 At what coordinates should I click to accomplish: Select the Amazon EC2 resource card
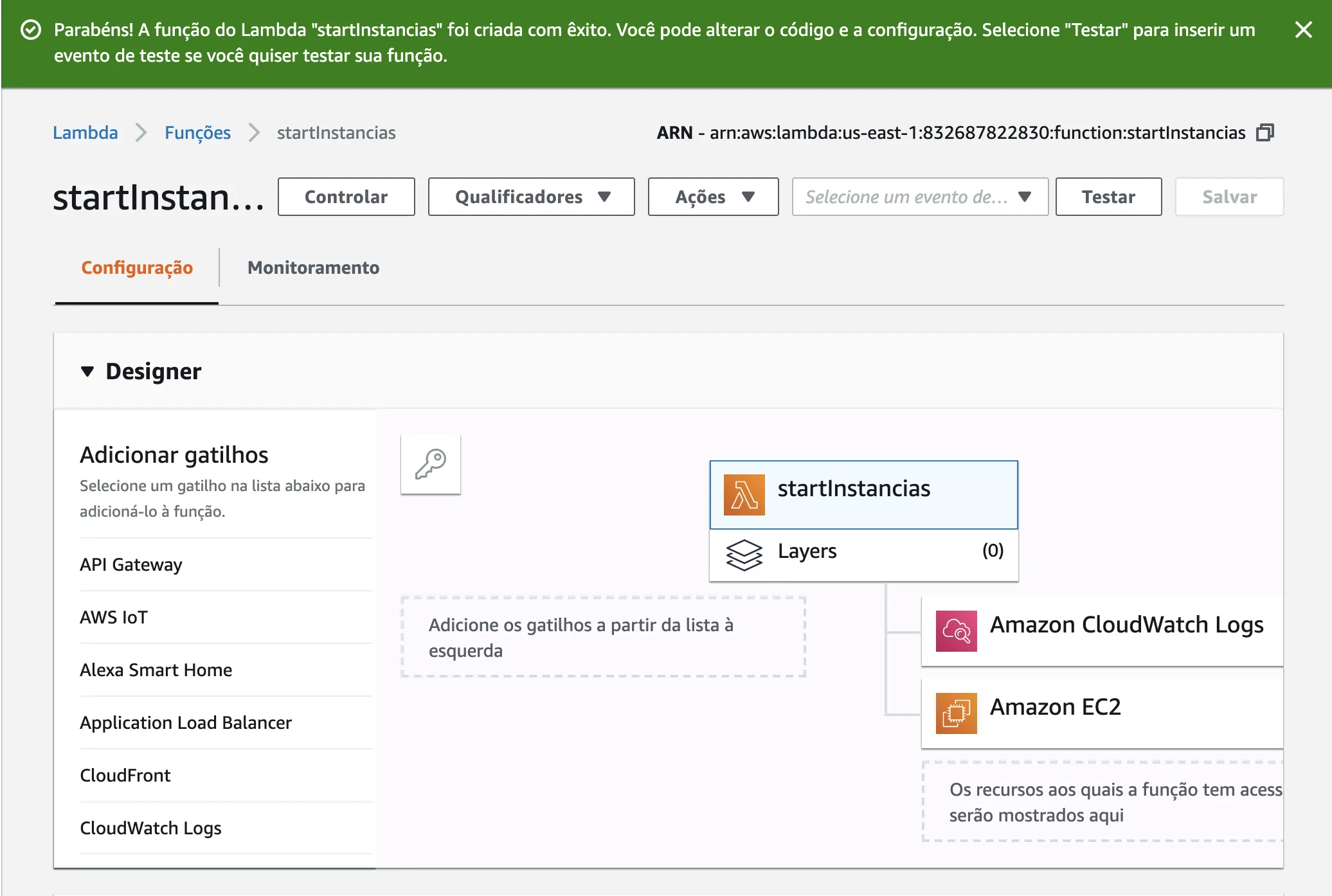[1102, 713]
